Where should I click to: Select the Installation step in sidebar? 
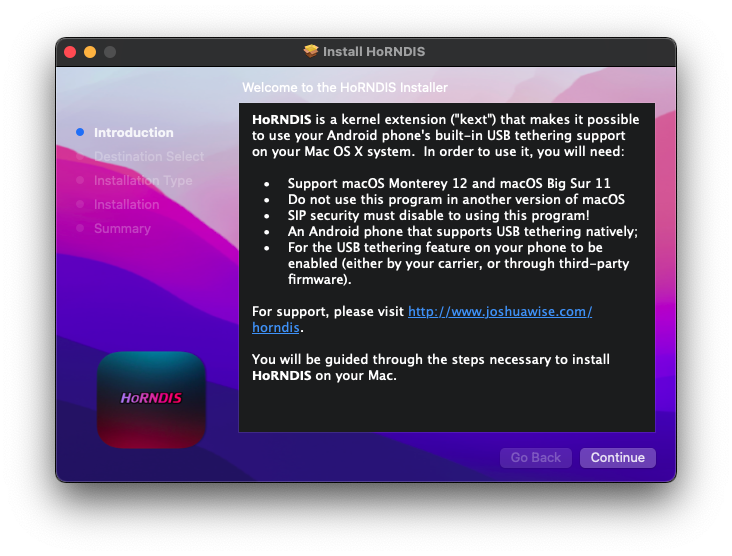pos(127,204)
